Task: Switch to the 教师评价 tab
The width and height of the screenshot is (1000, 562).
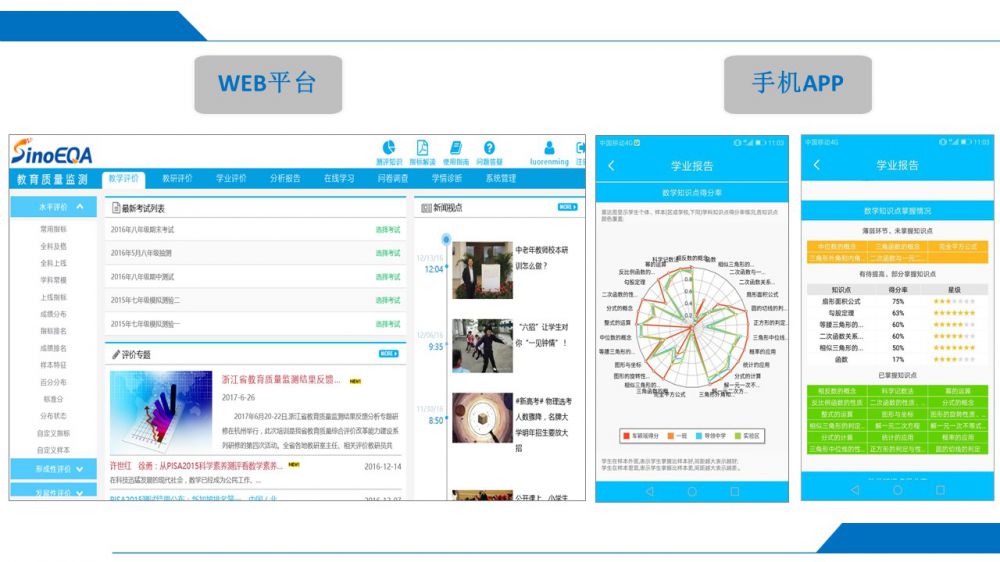Action: 177,179
